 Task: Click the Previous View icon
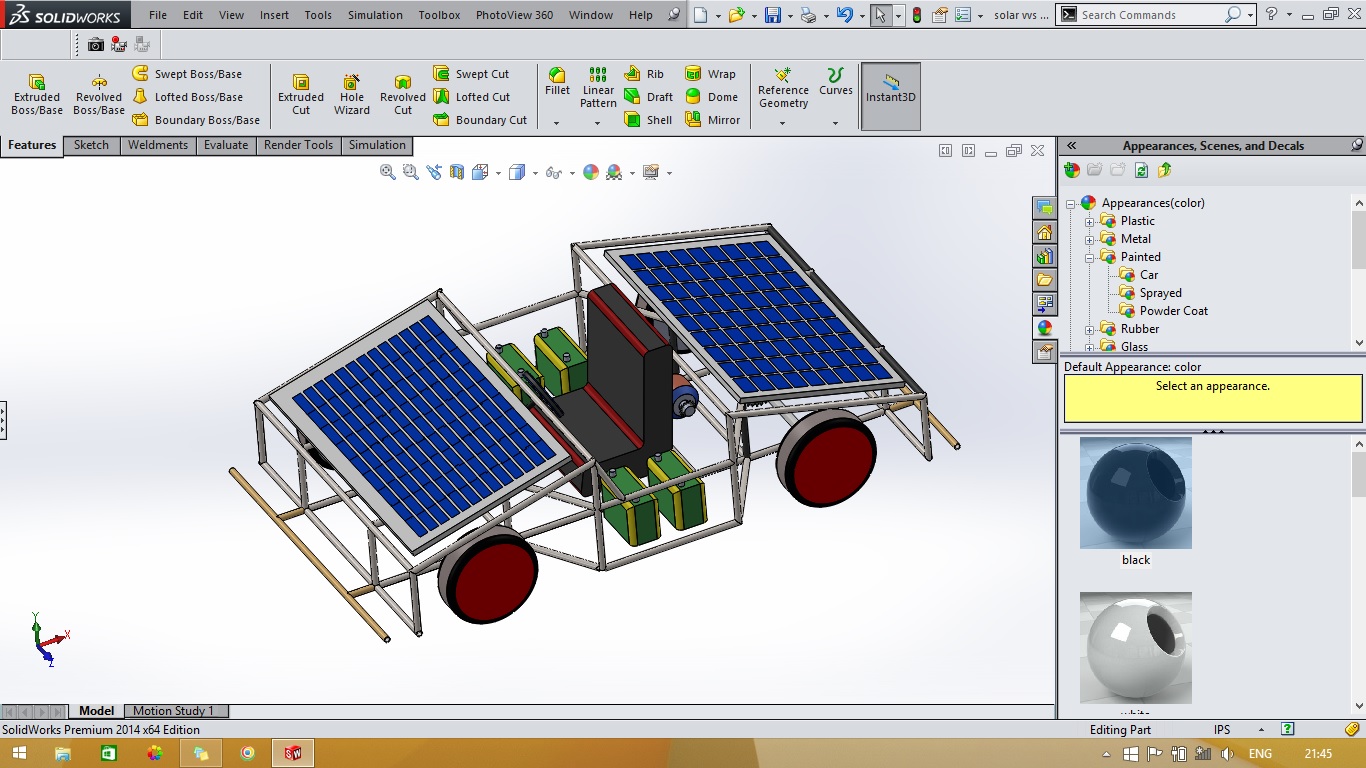pyautogui.click(x=434, y=172)
